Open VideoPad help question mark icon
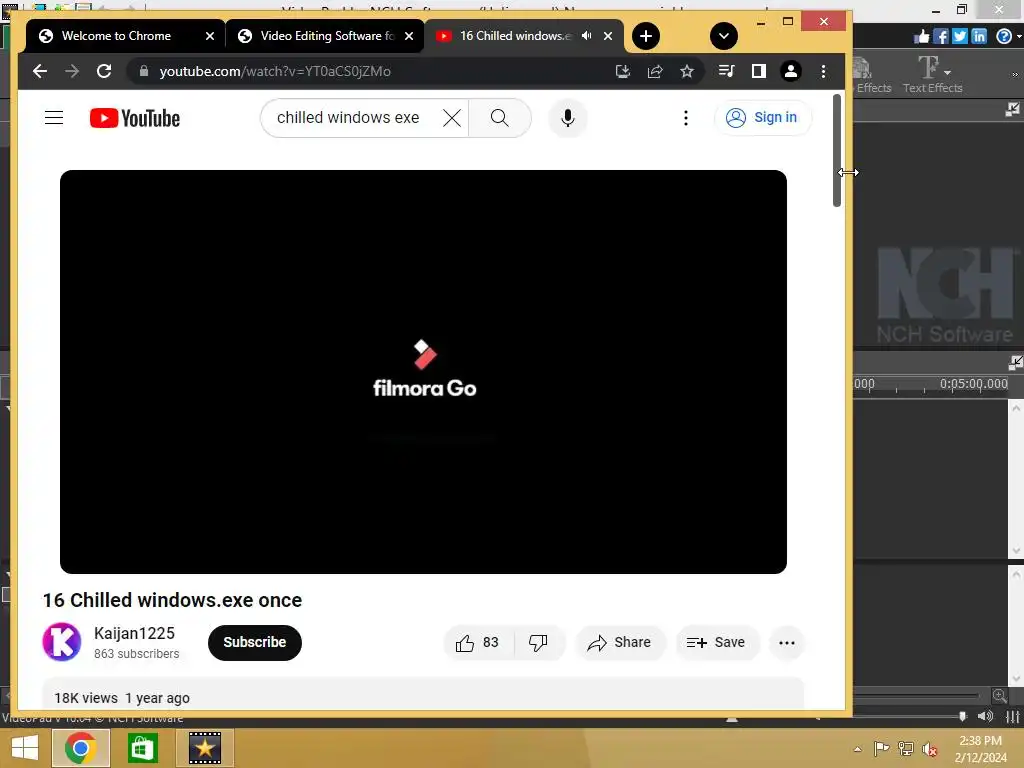1024x768 pixels. 1004,36
